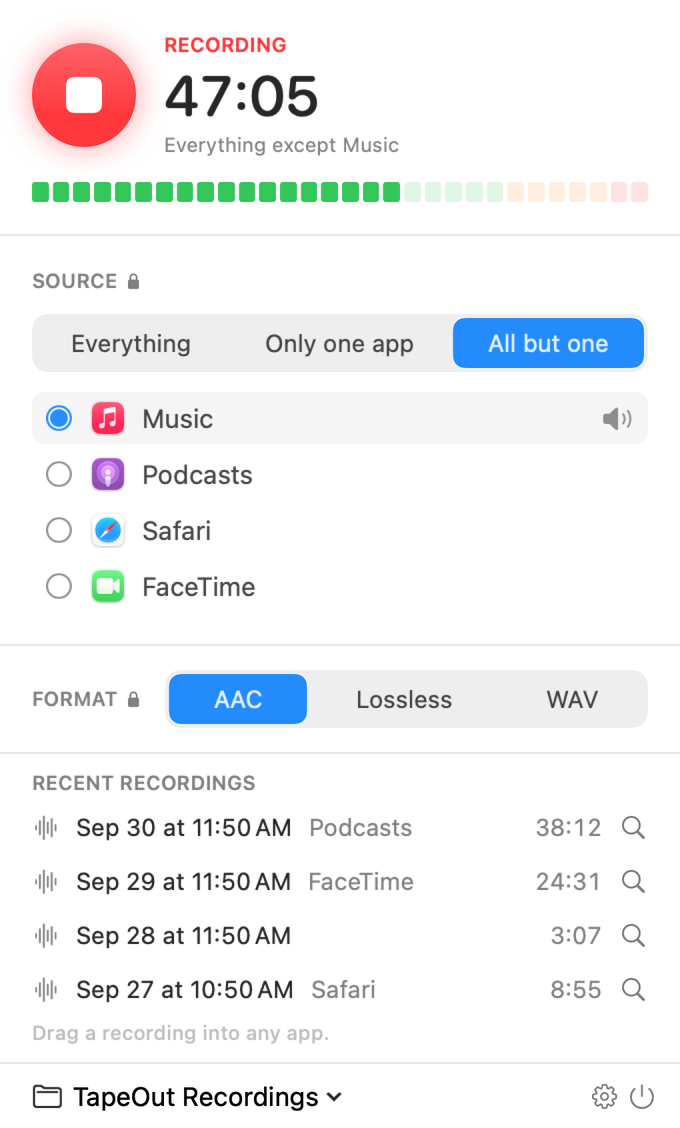This screenshot has width=680, height=1128.
Task: Reveal the Sep 30 recording with magnifier
Action: pos(633,827)
